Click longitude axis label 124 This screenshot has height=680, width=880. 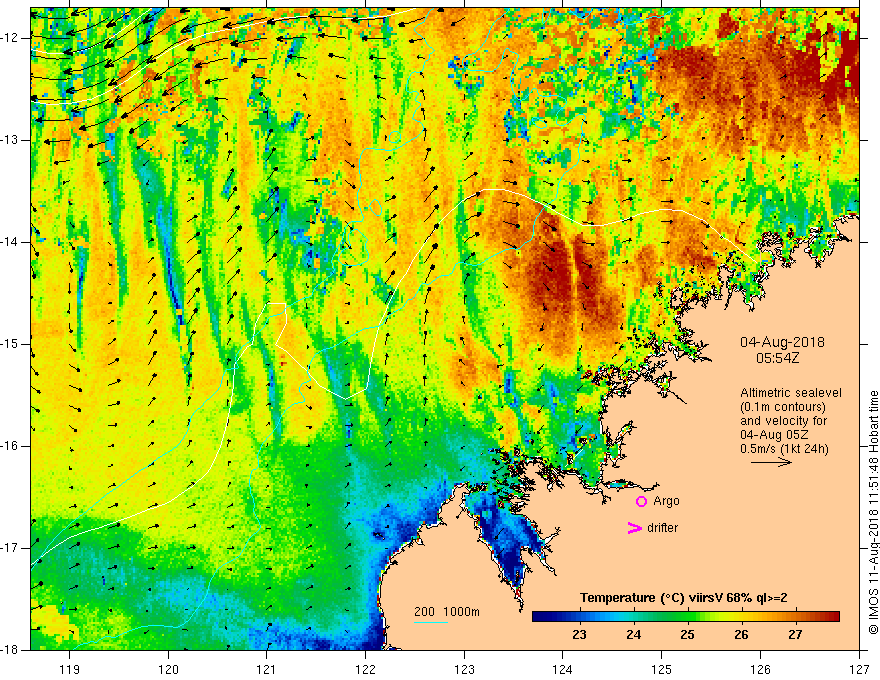coord(563,669)
